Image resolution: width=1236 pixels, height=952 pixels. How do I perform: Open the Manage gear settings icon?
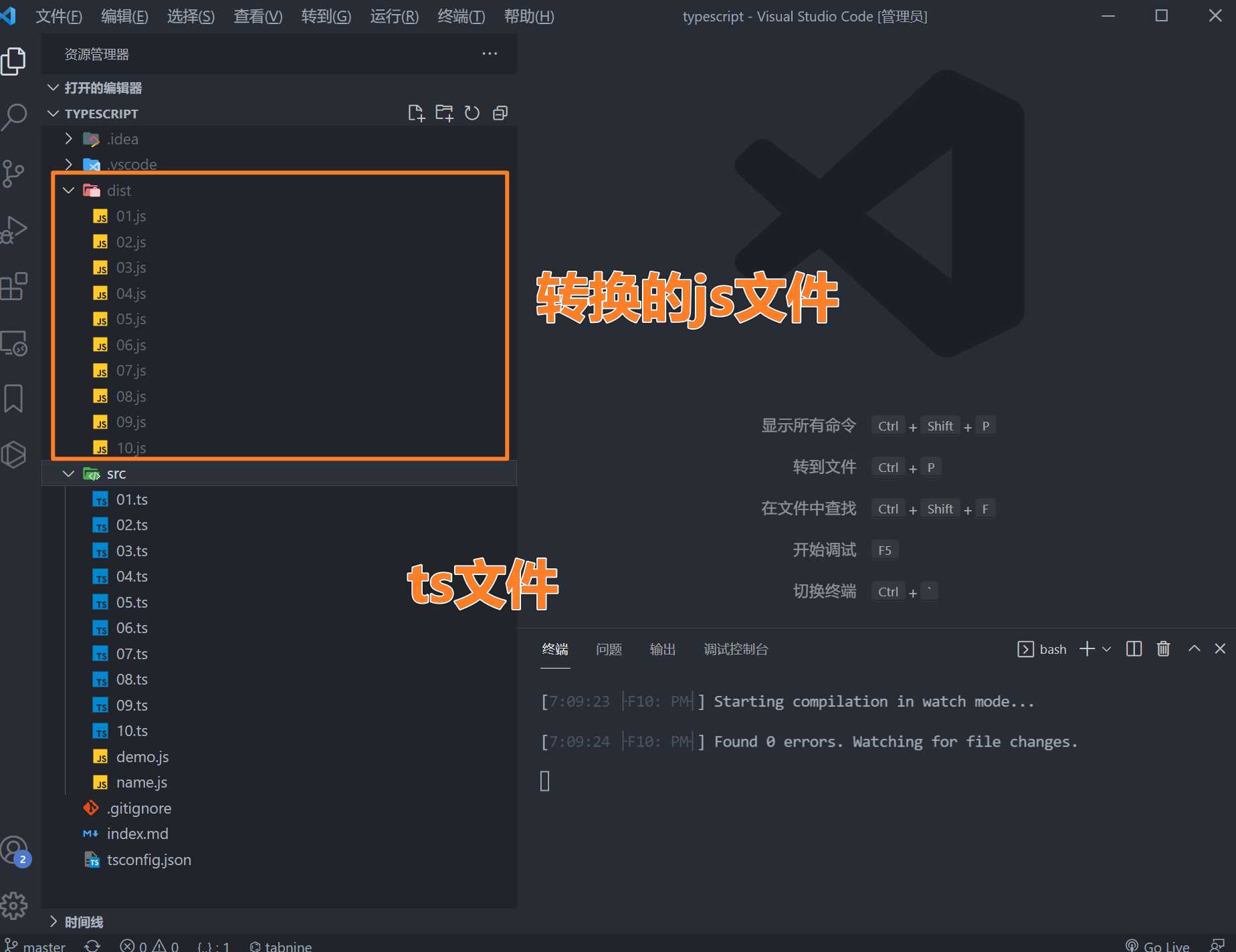pyautogui.click(x=13, y=906)
